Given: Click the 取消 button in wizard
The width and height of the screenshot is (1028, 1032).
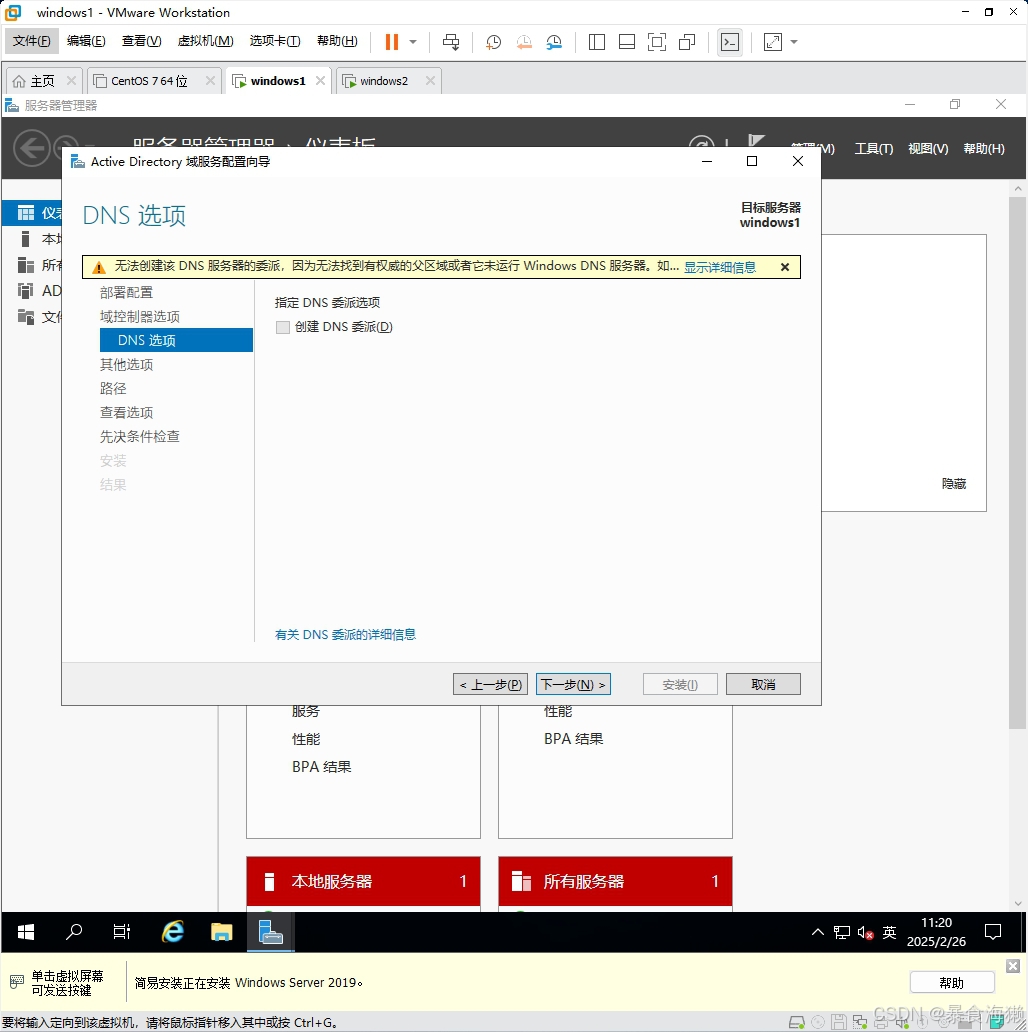Looking at the screenshot, I should pos(763,684).
